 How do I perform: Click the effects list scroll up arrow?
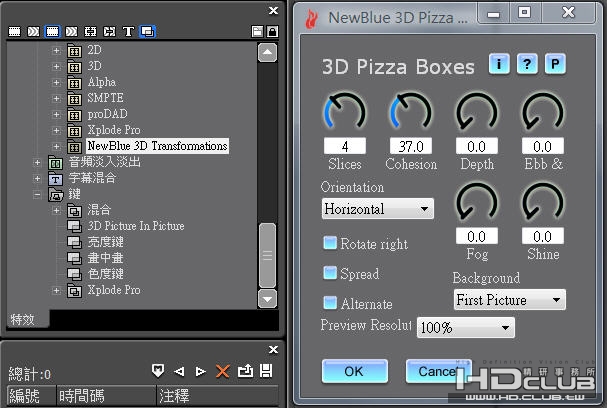[x=267, y=52]
